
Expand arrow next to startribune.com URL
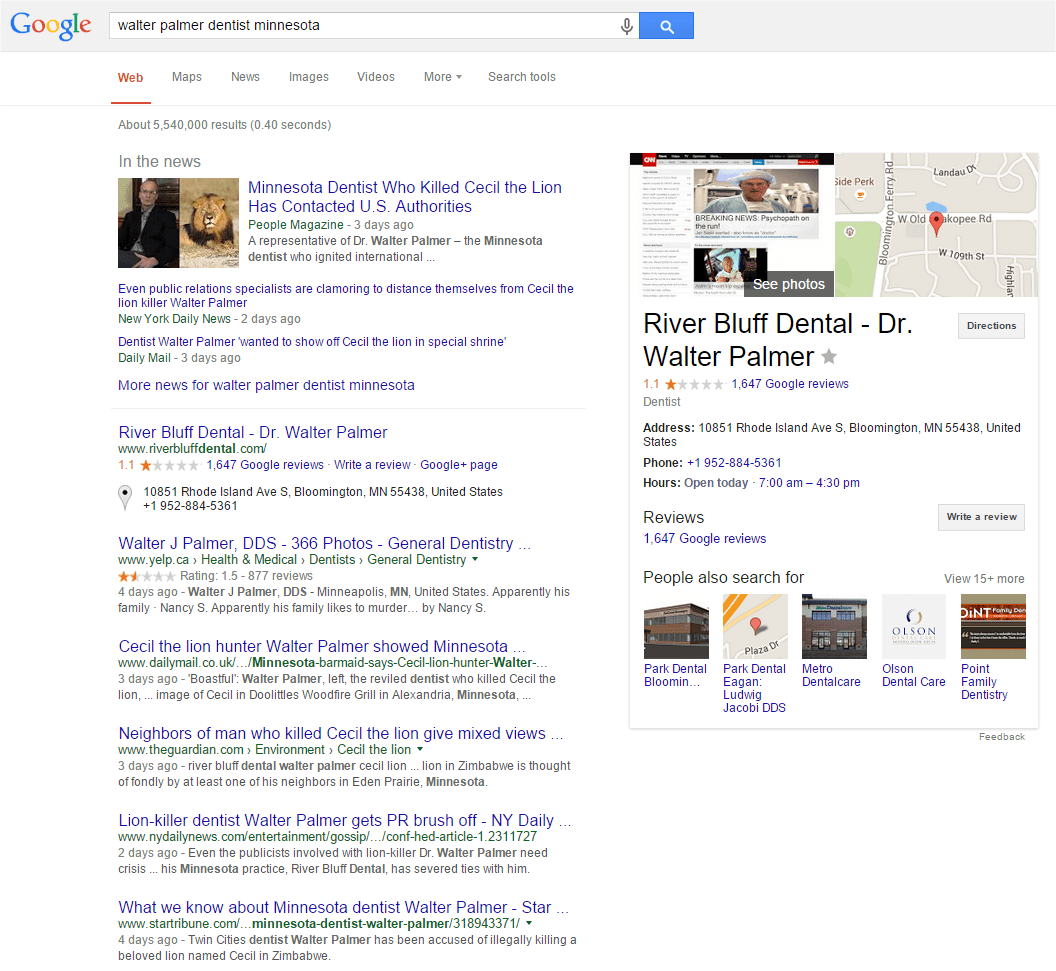(x=528, y=924)
